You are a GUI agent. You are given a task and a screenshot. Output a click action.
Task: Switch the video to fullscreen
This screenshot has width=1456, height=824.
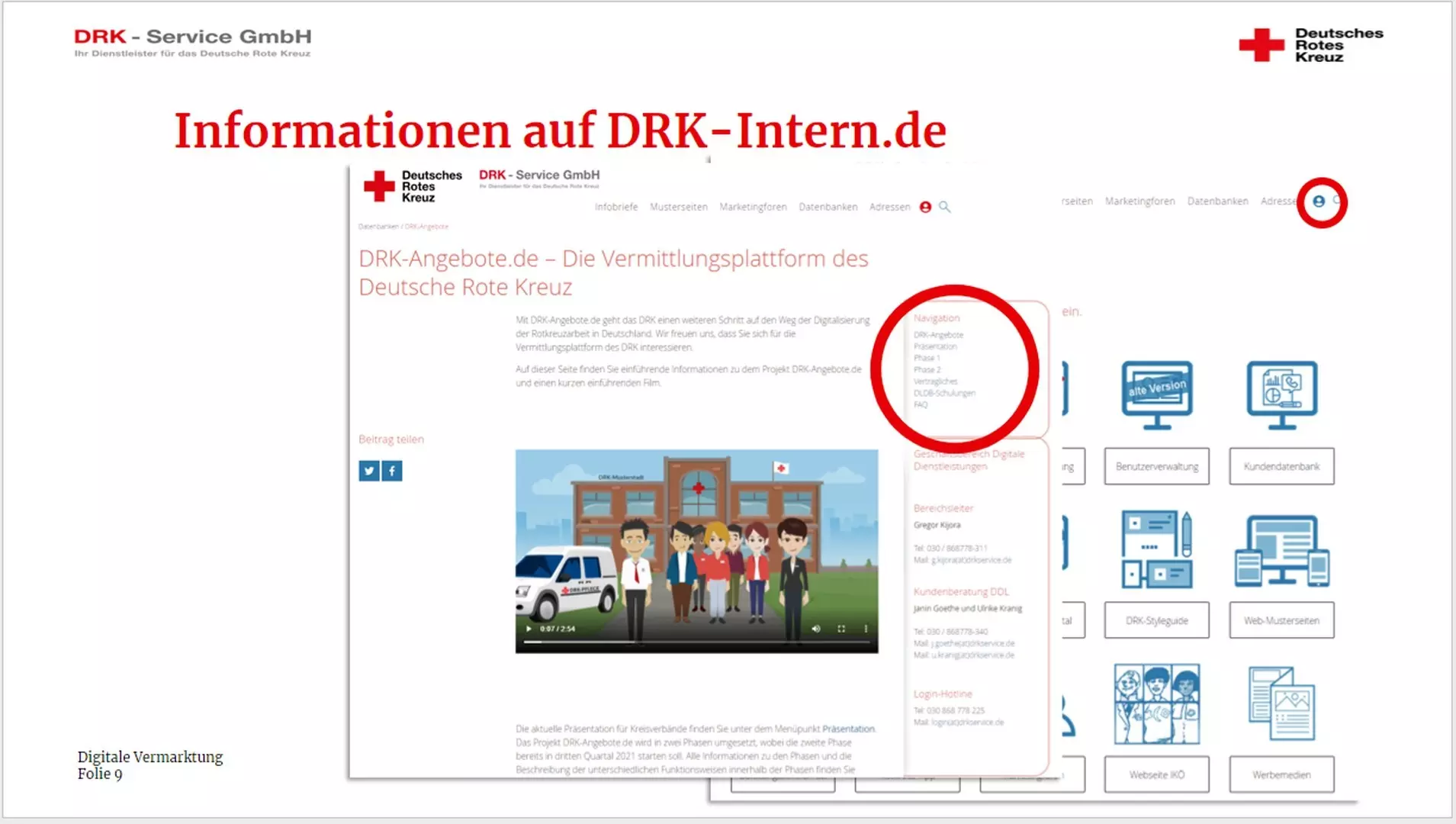(x=841, y=629)
